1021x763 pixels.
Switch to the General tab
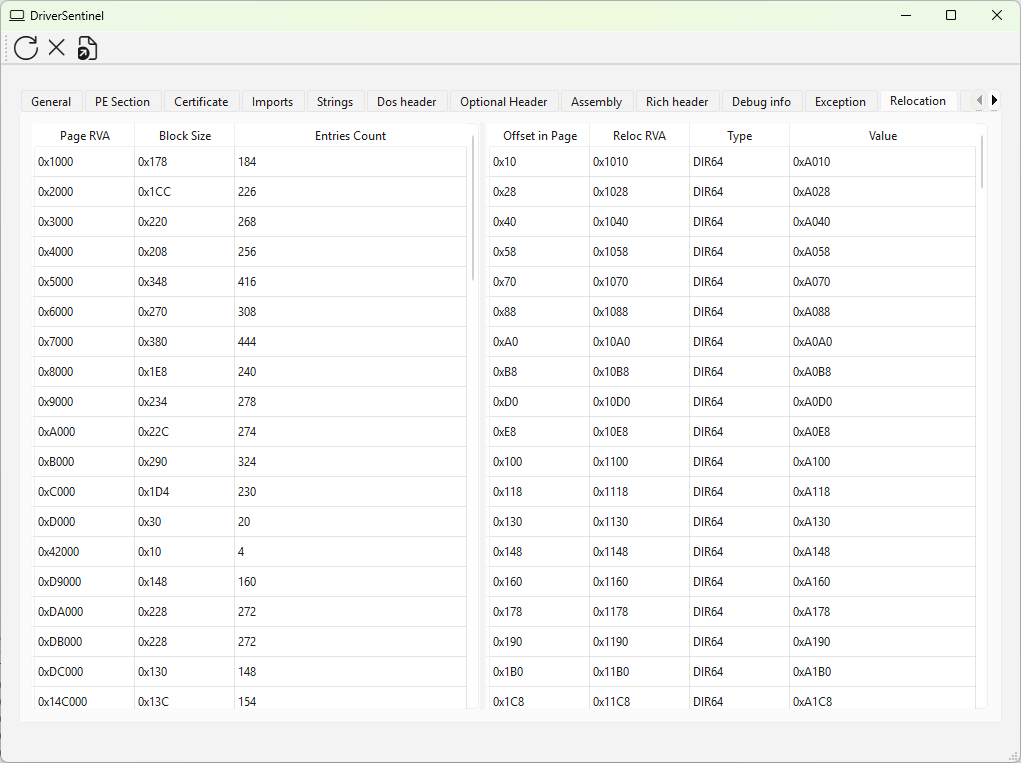pos(51,102)
